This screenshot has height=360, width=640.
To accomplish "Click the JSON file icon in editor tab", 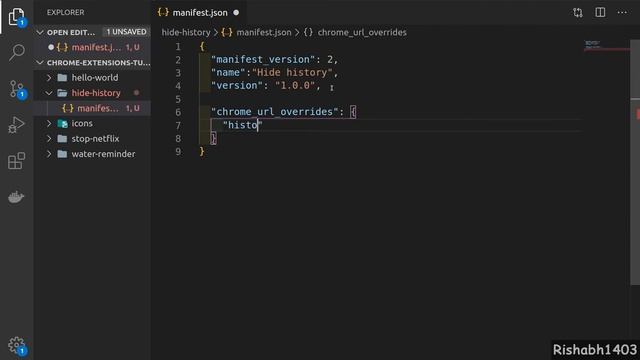I will coord(163,12).
